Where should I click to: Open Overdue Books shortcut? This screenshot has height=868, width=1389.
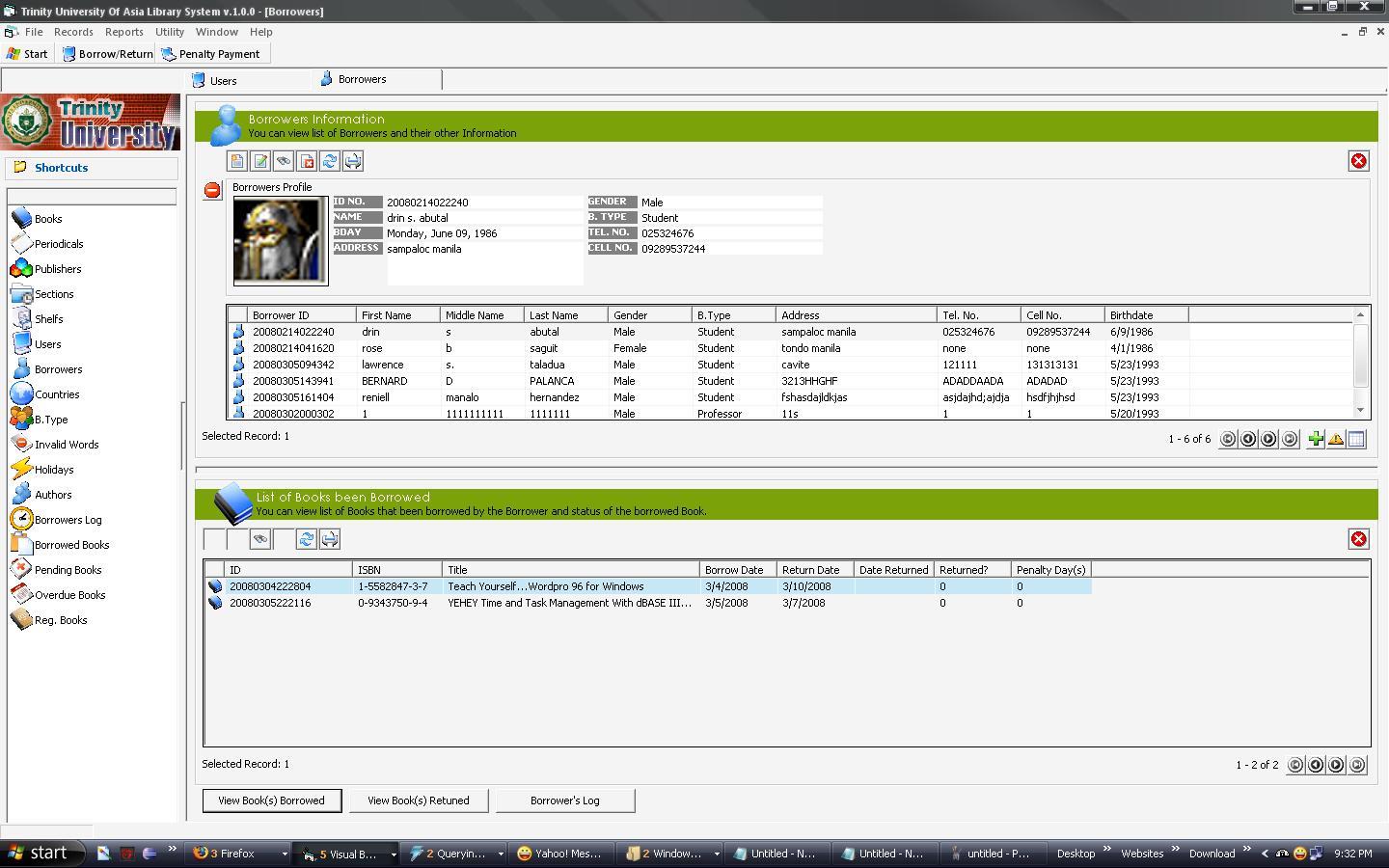[69, 595]
